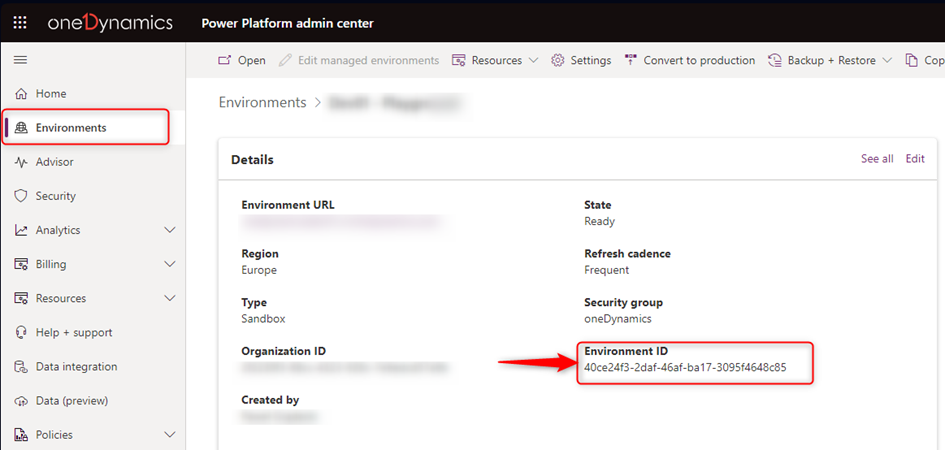Click the Data (preview) cloud icon
The image size is (945, 450).
coord(21,401)
